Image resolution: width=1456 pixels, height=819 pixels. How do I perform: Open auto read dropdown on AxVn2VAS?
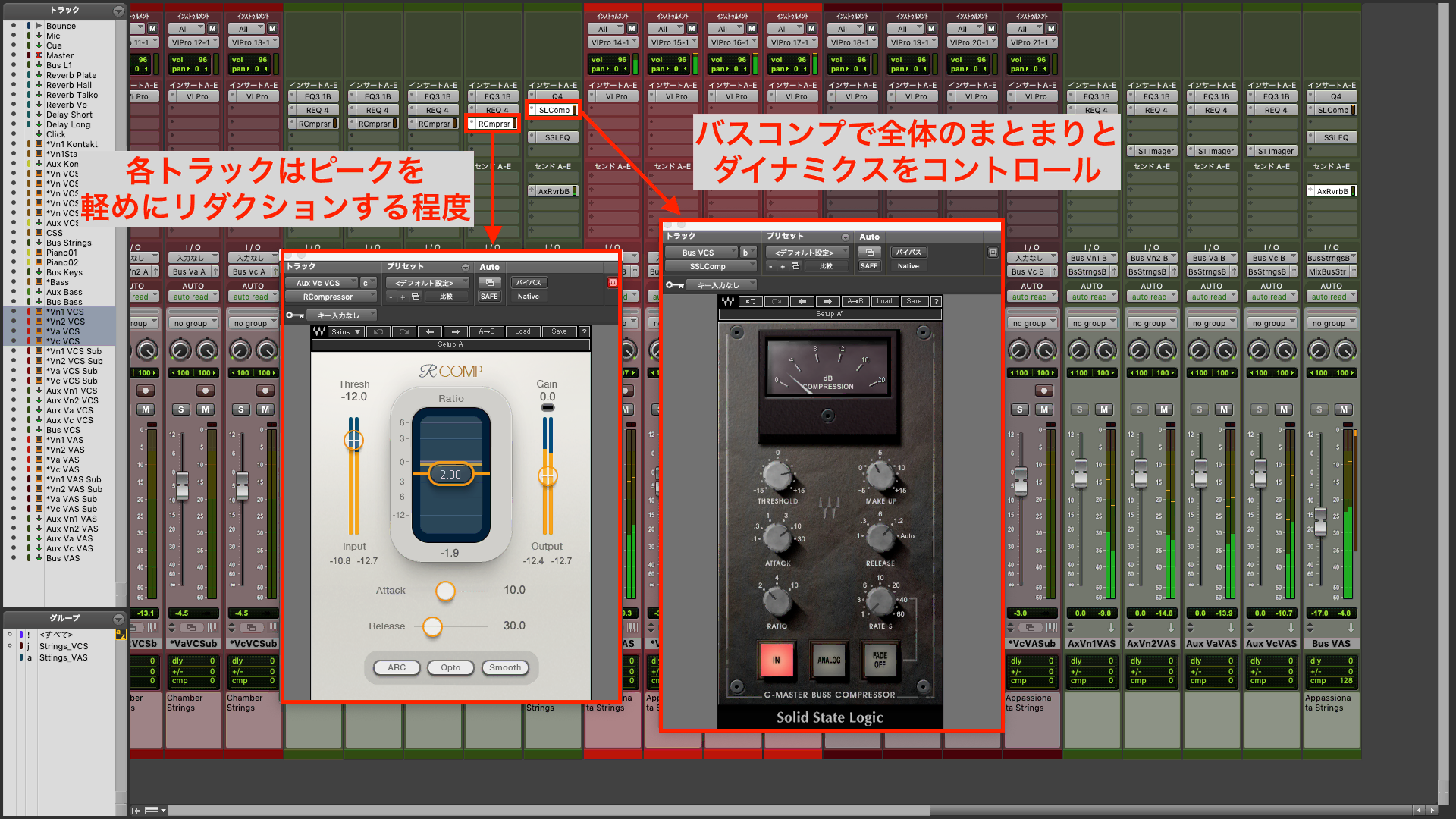pos(1152,297)
